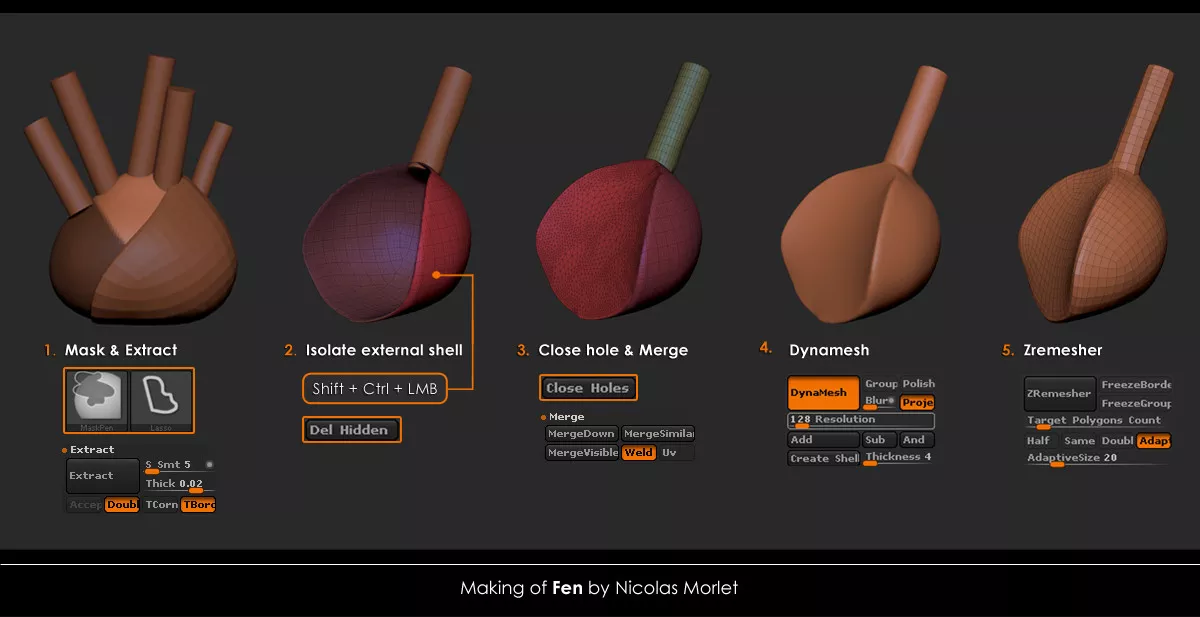The width and height of the screenshot is (1200, 617).
Task: Collapse the Extract section header
Action: click(91, 450)
